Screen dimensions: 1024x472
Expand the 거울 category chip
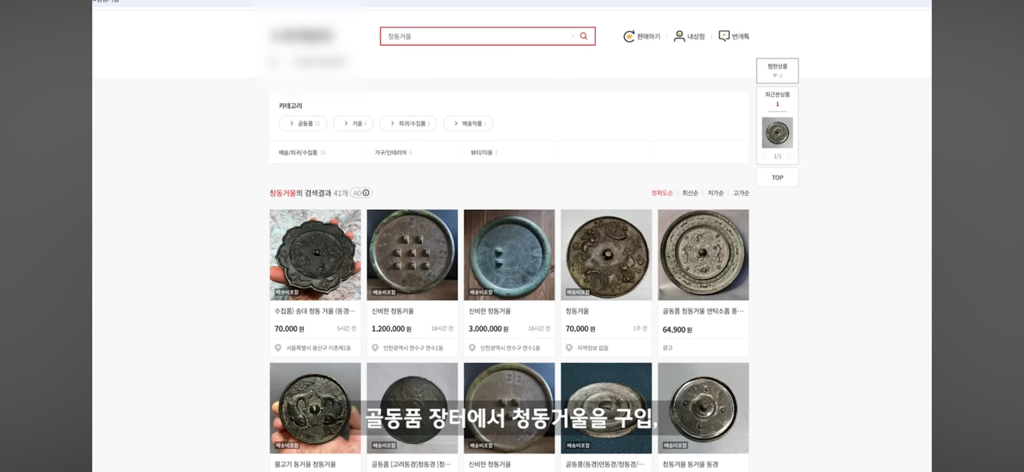point(353,123)
